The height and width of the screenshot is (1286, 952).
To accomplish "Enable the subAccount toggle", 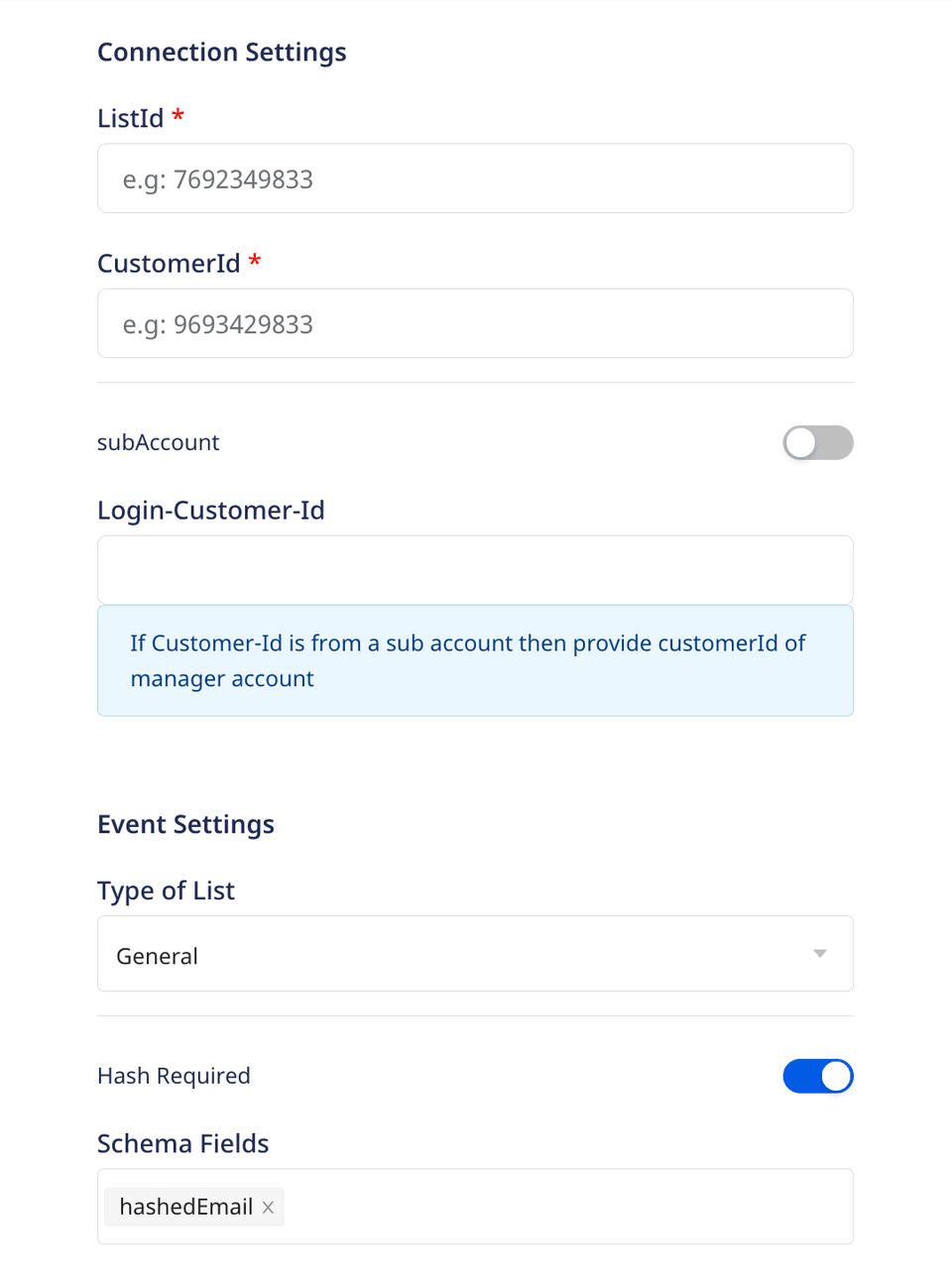I will pos(818,443).
